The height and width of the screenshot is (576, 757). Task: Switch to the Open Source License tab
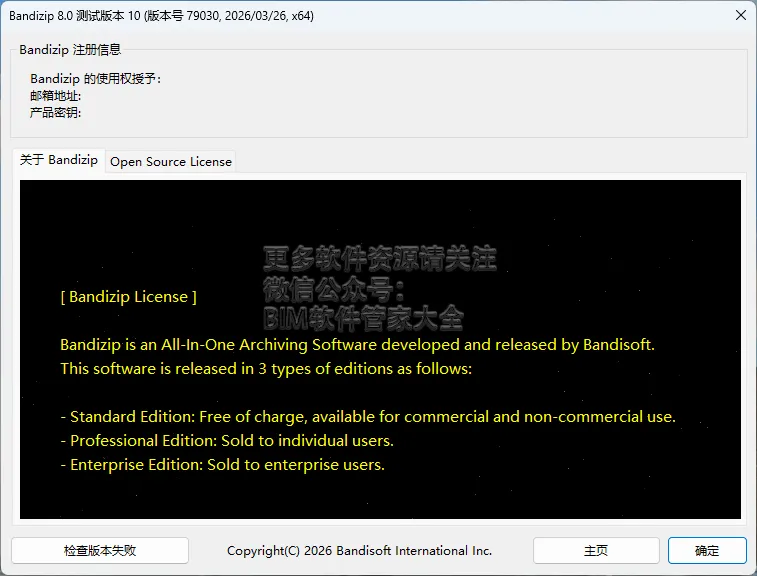[x=171, y=161]
